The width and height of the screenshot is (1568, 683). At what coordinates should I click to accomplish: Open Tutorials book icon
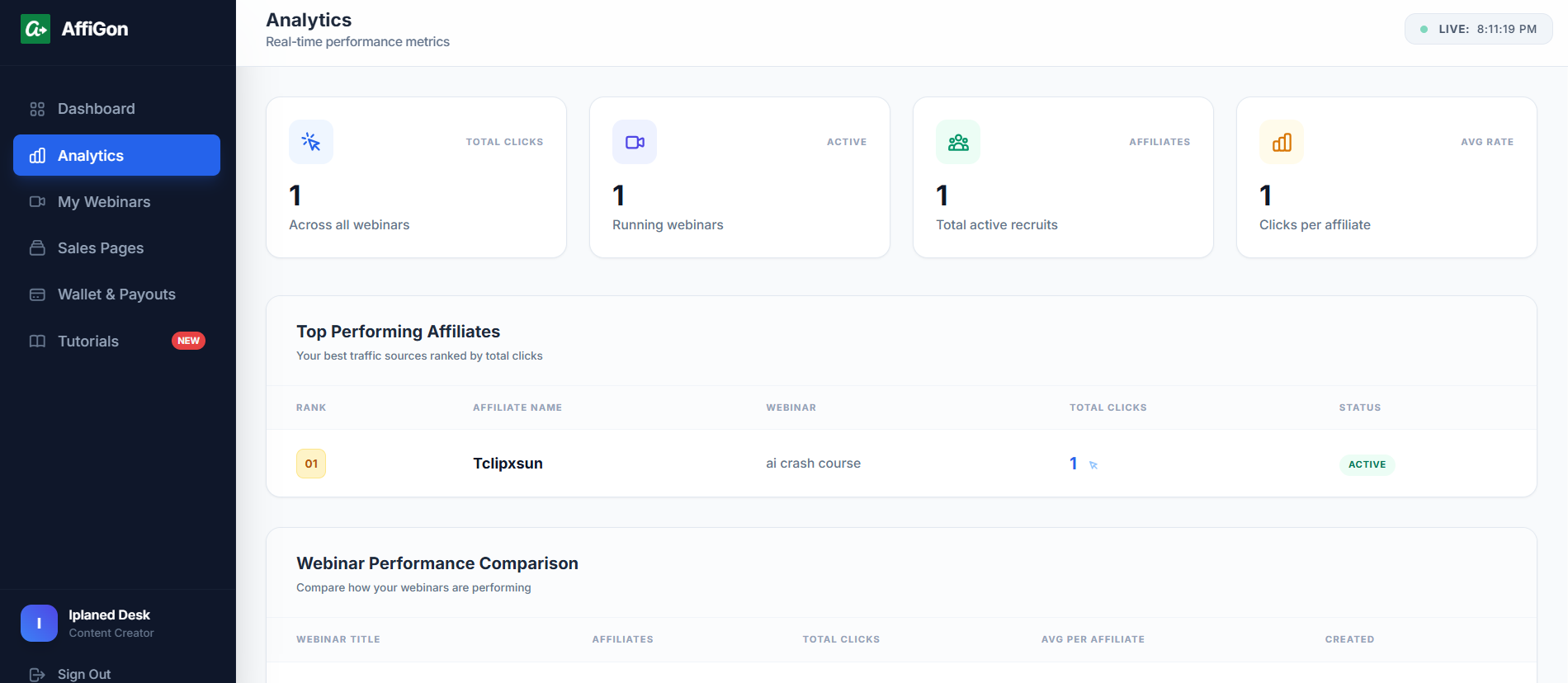37,341
